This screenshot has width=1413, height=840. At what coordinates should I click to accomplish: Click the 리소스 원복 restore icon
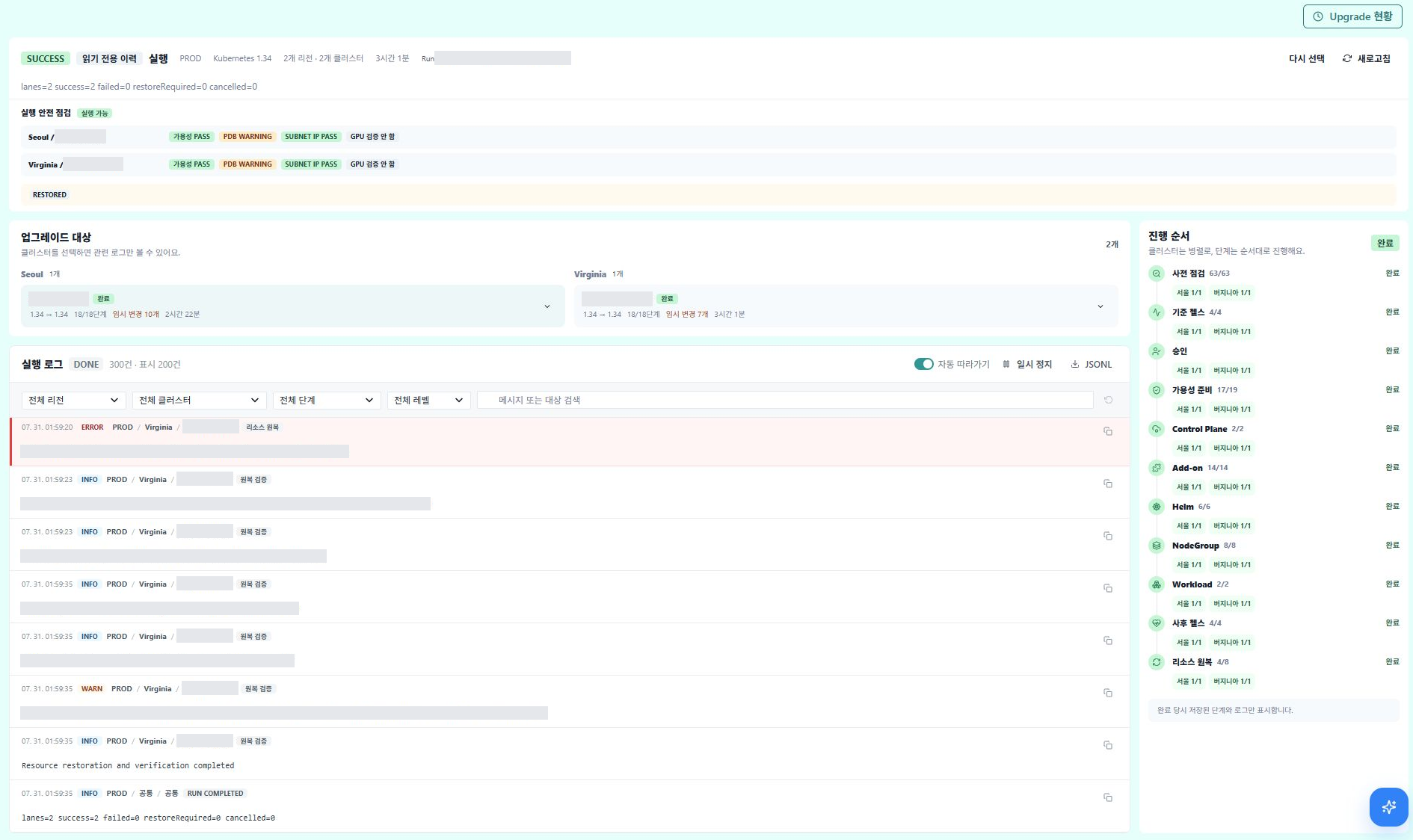point(1157,662)
